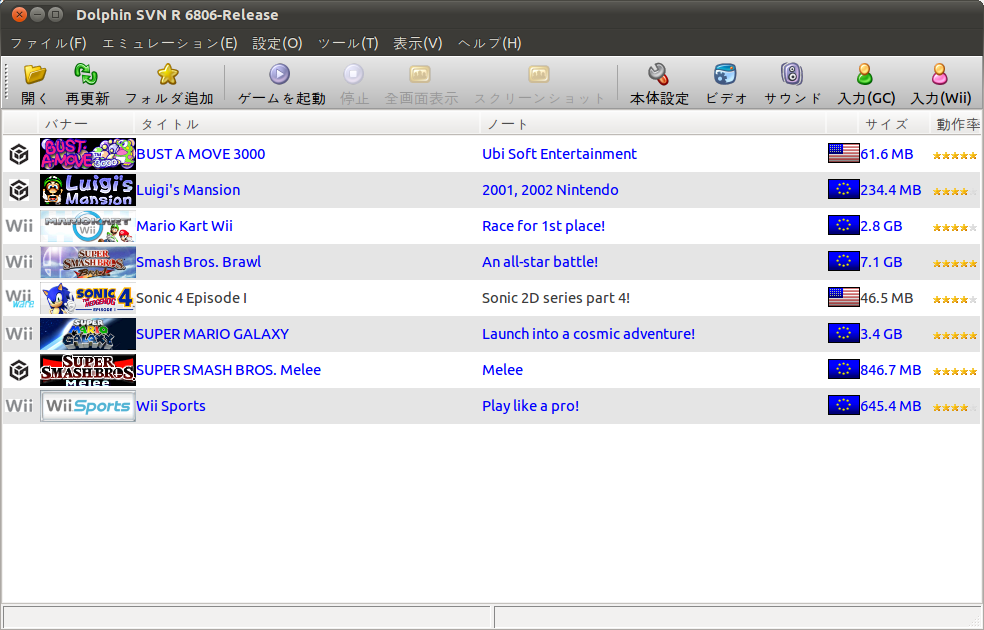Select the title Sonic 4 Episode I

click(191, 298)
